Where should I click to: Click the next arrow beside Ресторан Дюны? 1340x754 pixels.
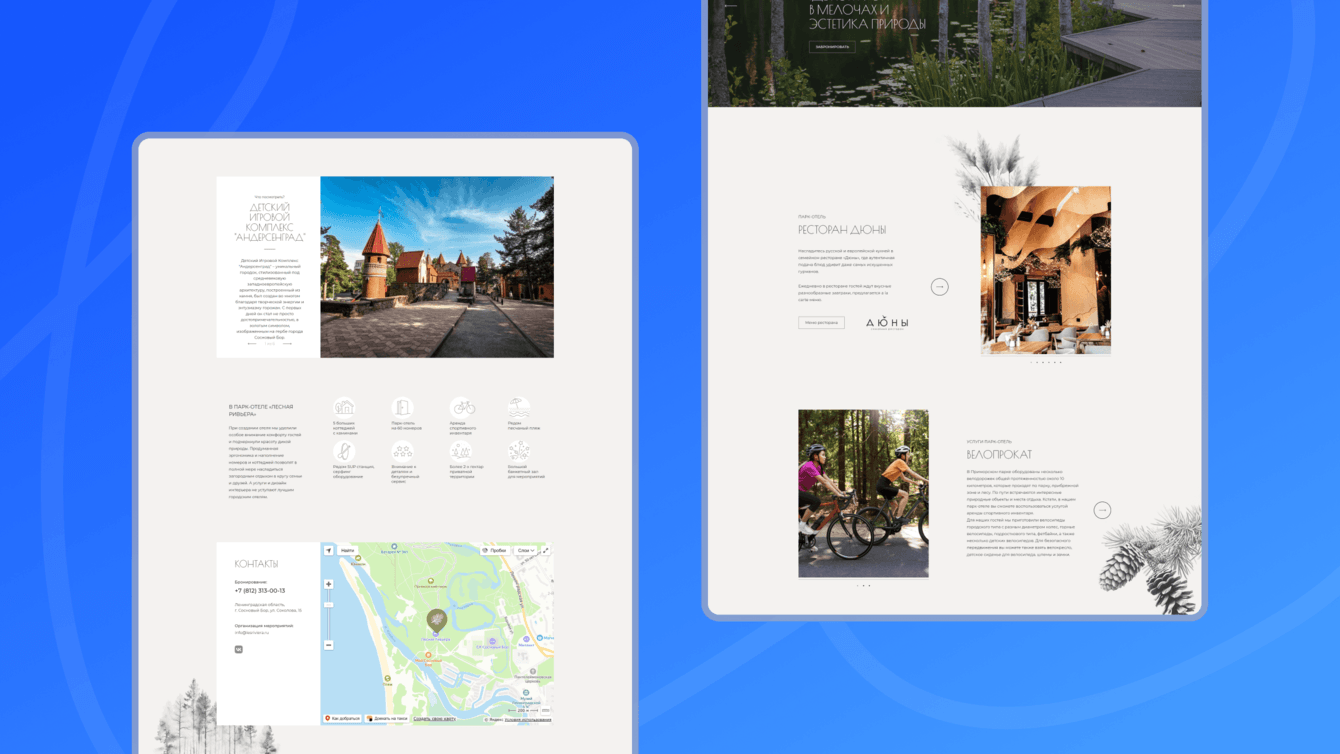(939, 287)
